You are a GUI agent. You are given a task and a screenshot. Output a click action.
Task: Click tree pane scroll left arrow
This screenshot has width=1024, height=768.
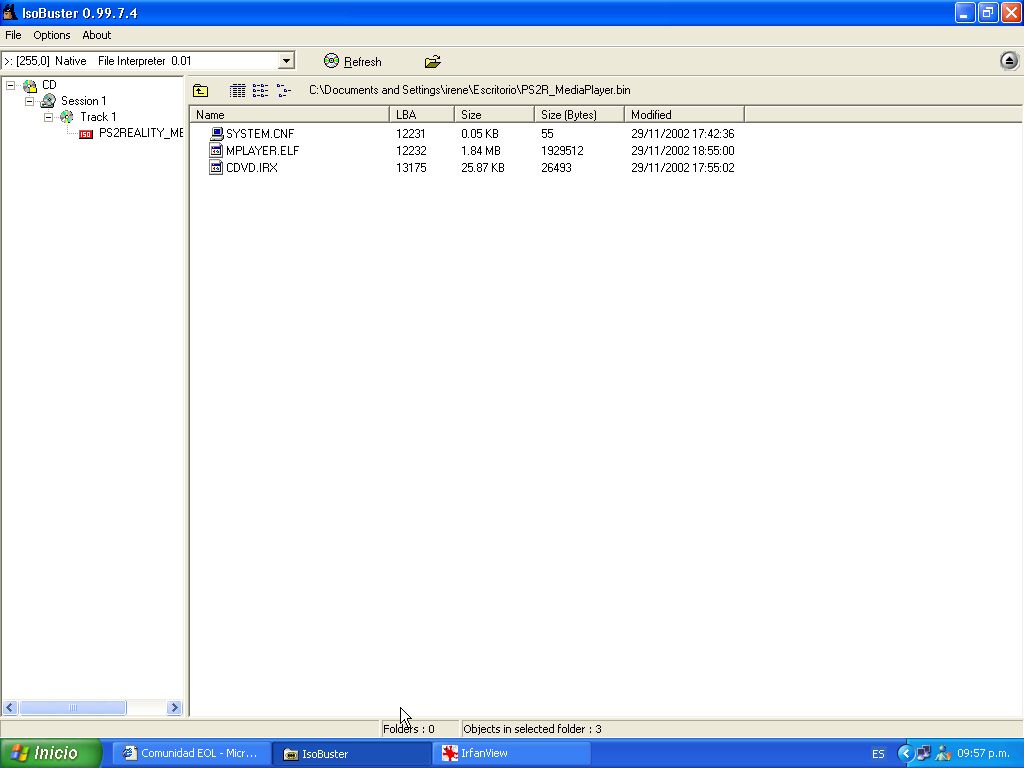click(10, 708)
